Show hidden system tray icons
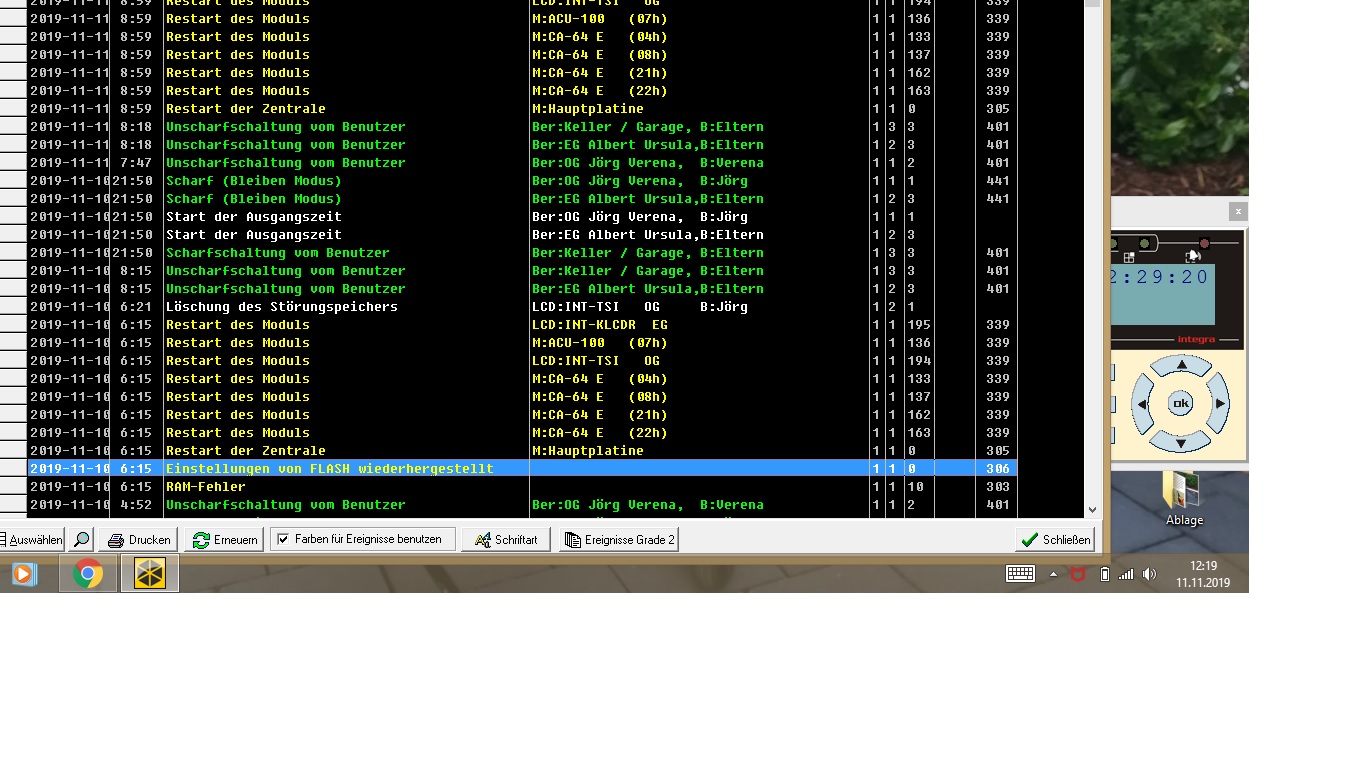1366x768 pixels. [x=1053, y=574]
